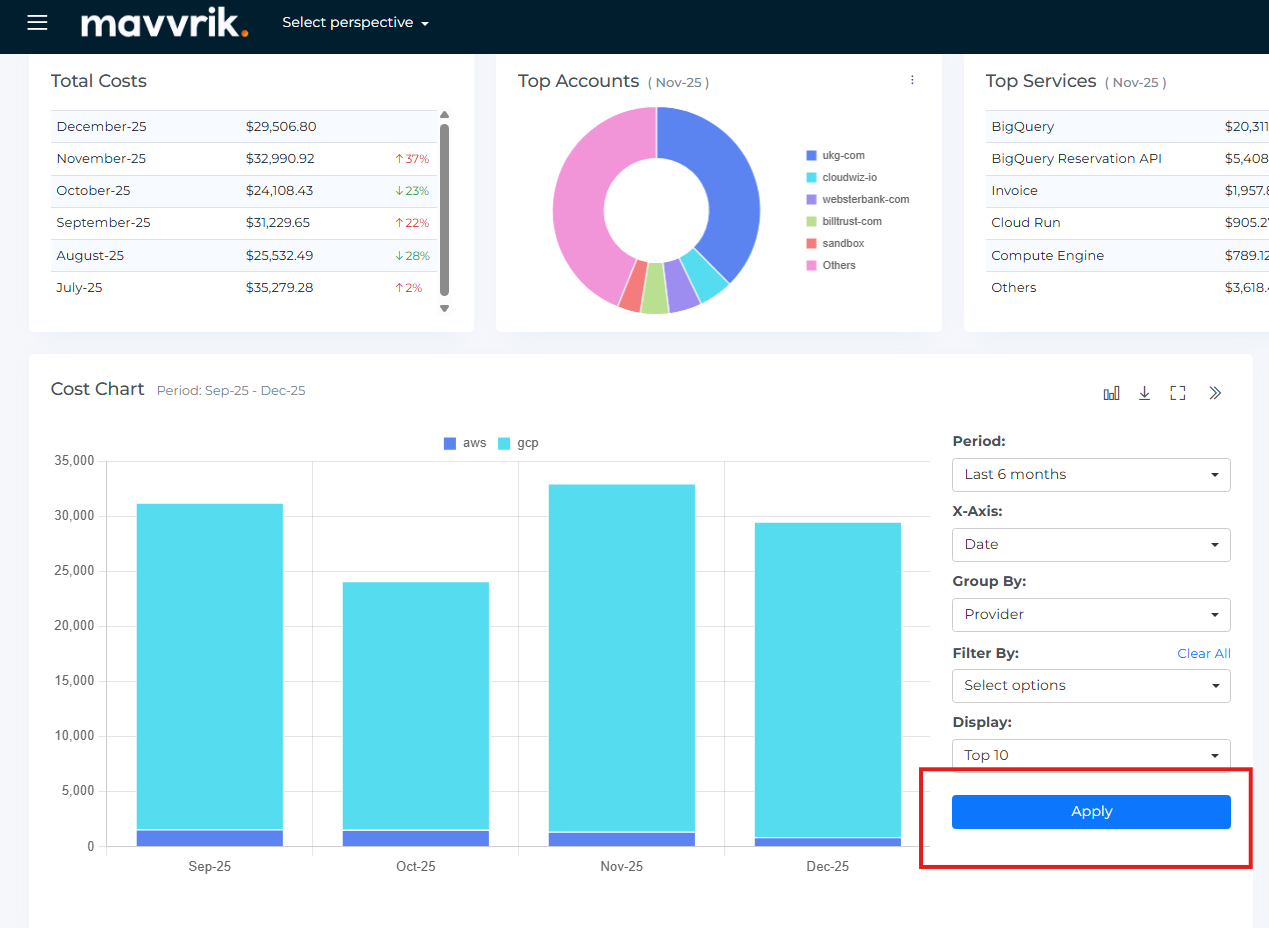Switch chart type using bar chart icon
The image size is (1269, 928).
(1111, 393)
